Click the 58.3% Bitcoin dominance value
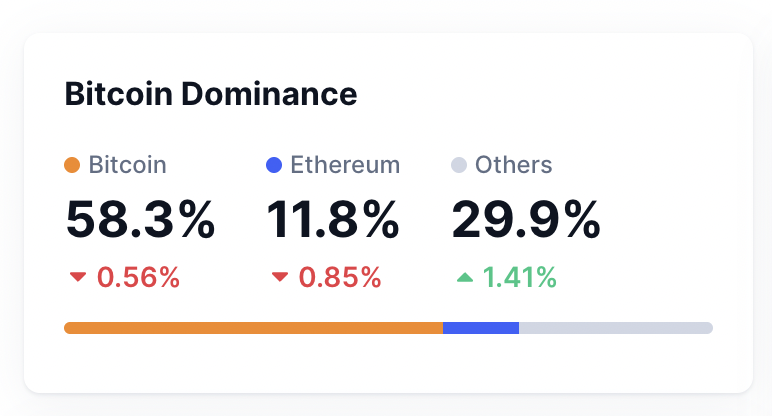The image size is (772, 416). (140, 219)
